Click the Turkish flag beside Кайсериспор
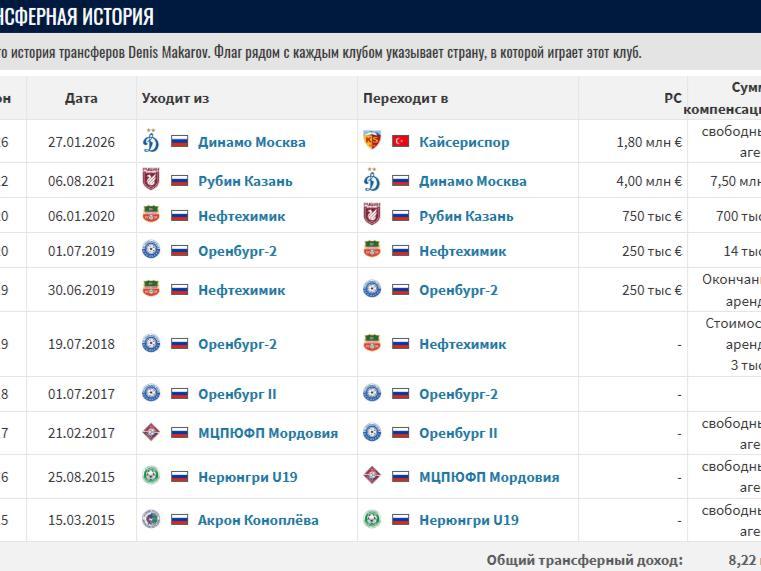The height and width of the screenshot is (571, 761). click(x=401, y=142)
